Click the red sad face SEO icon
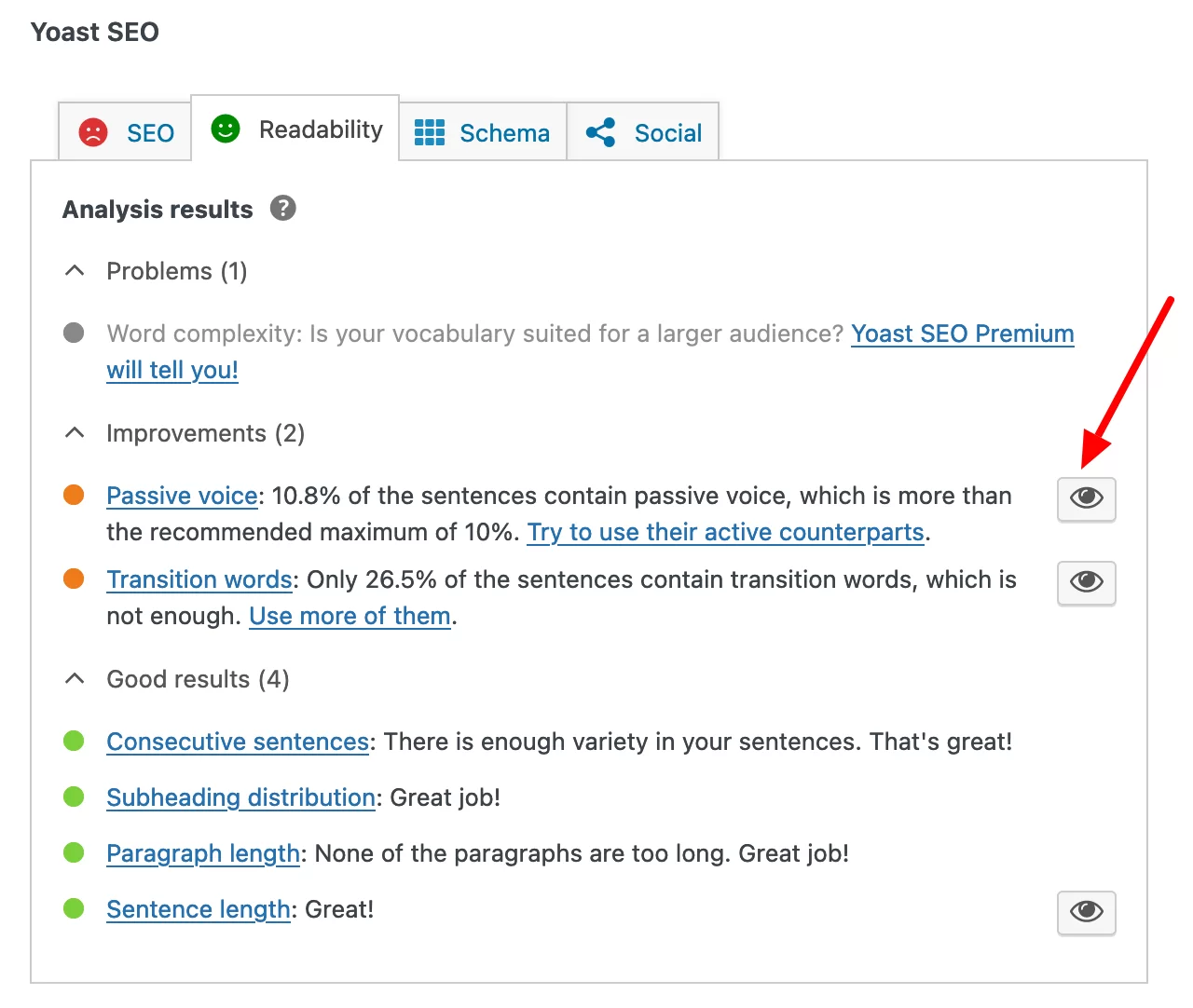 [x=93, y=132]
